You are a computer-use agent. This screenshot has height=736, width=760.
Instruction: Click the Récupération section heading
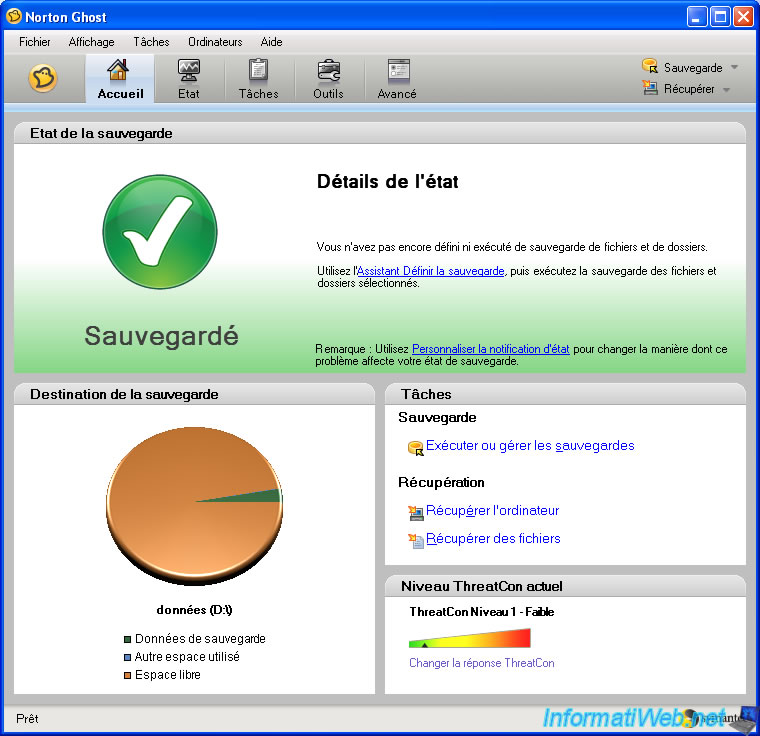(441, 482)
